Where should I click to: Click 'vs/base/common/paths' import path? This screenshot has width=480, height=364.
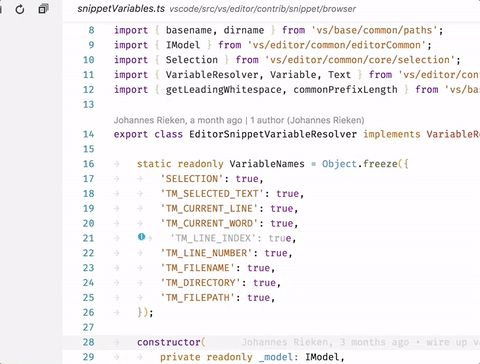[x=374, y=30]
